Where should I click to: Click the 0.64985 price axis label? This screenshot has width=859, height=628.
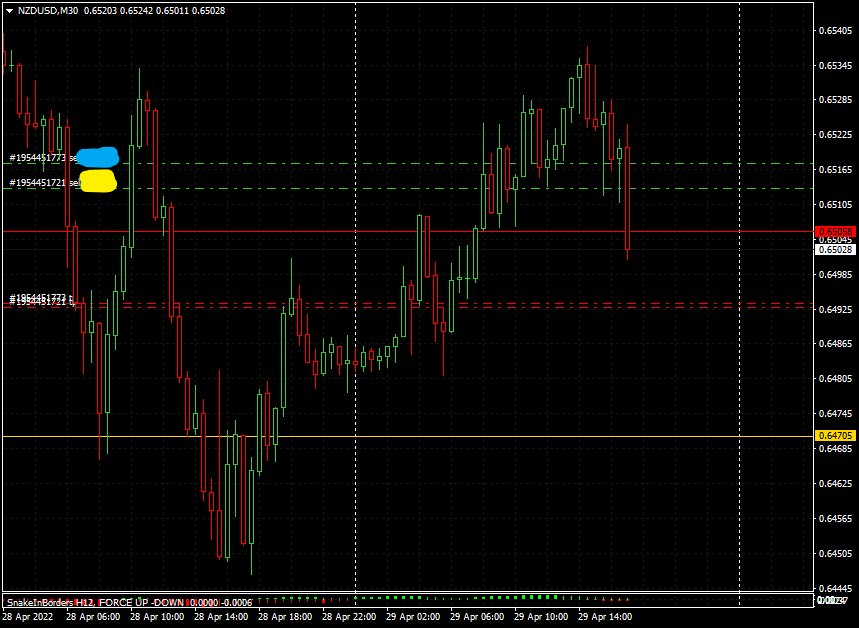[835, 275]
